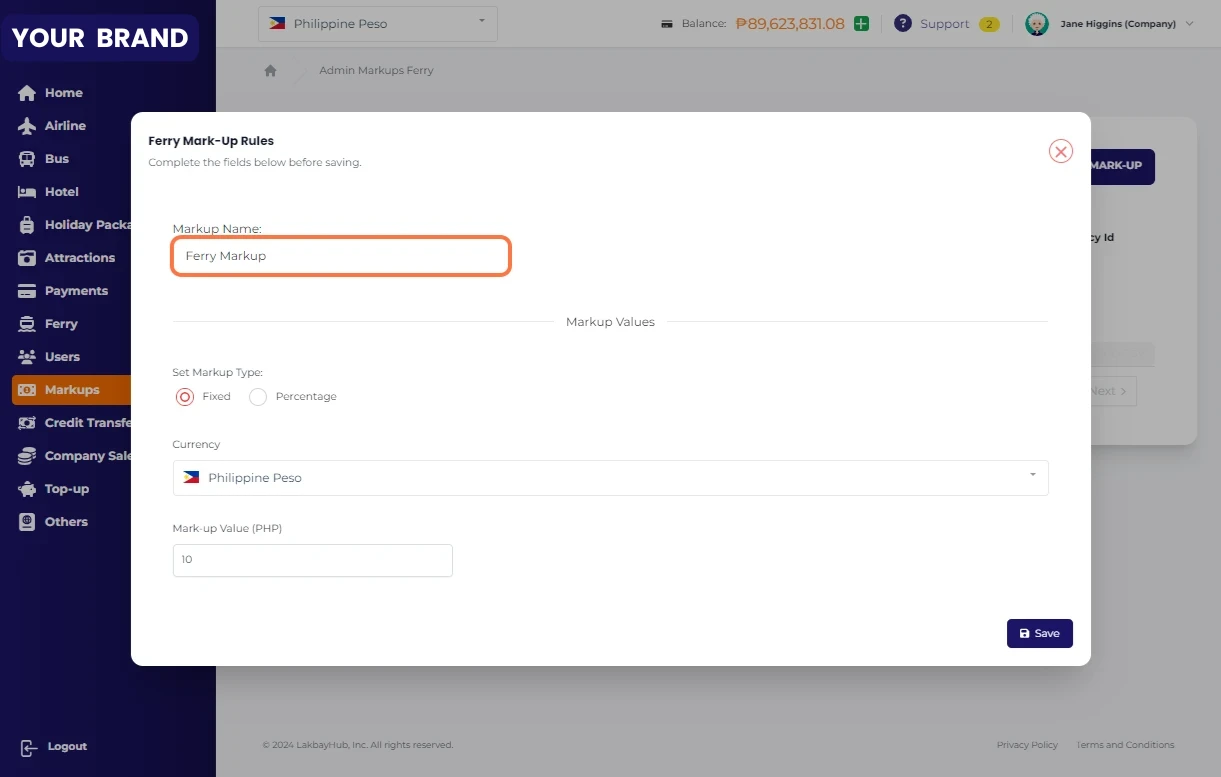Select the Fixed markup type
The width and height of the screenshot is (1221, 777).
coord(185,397)
